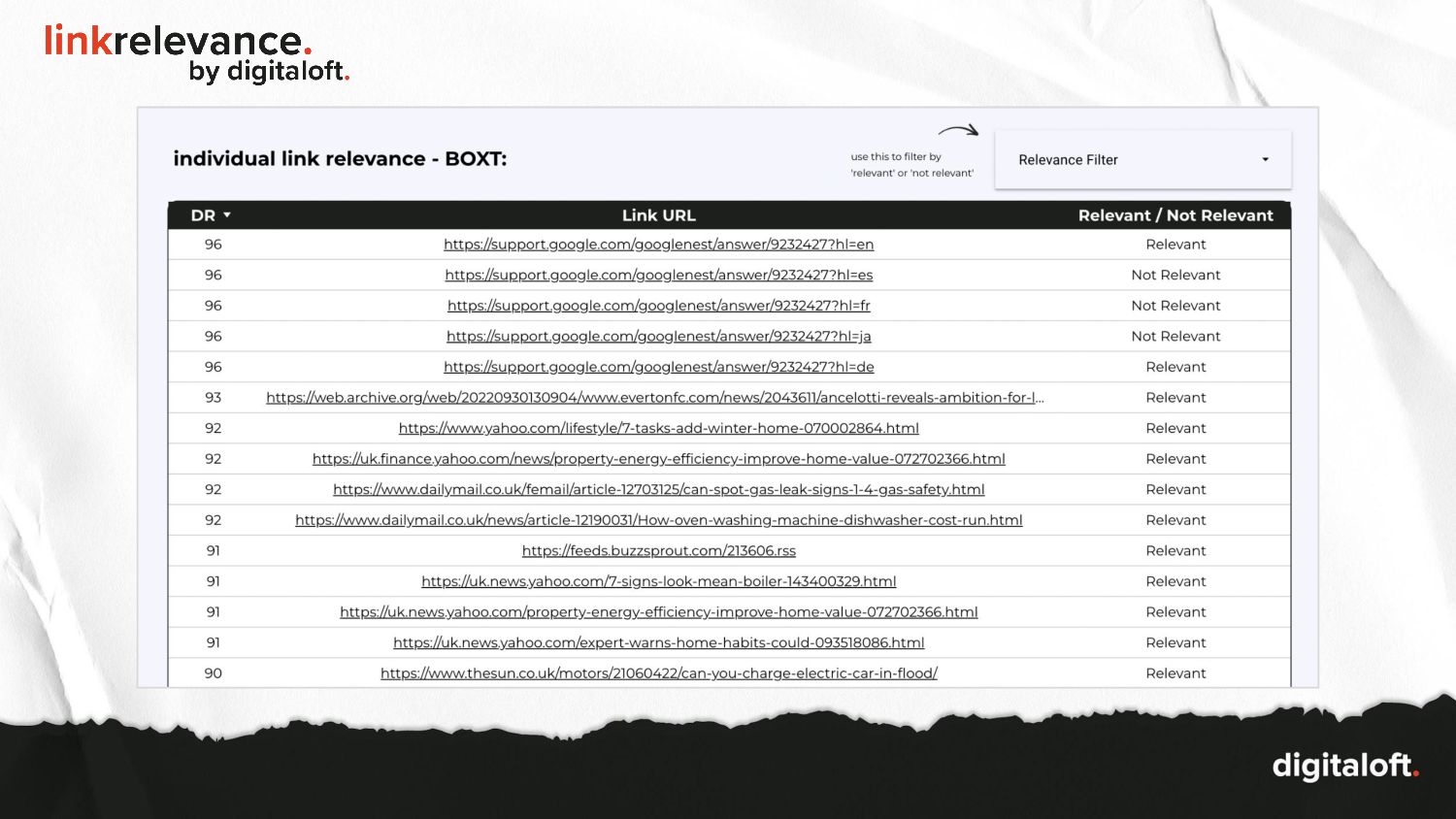Open the Relevance Filter dropdown

pyautogui.click(x=1142, y=159)
